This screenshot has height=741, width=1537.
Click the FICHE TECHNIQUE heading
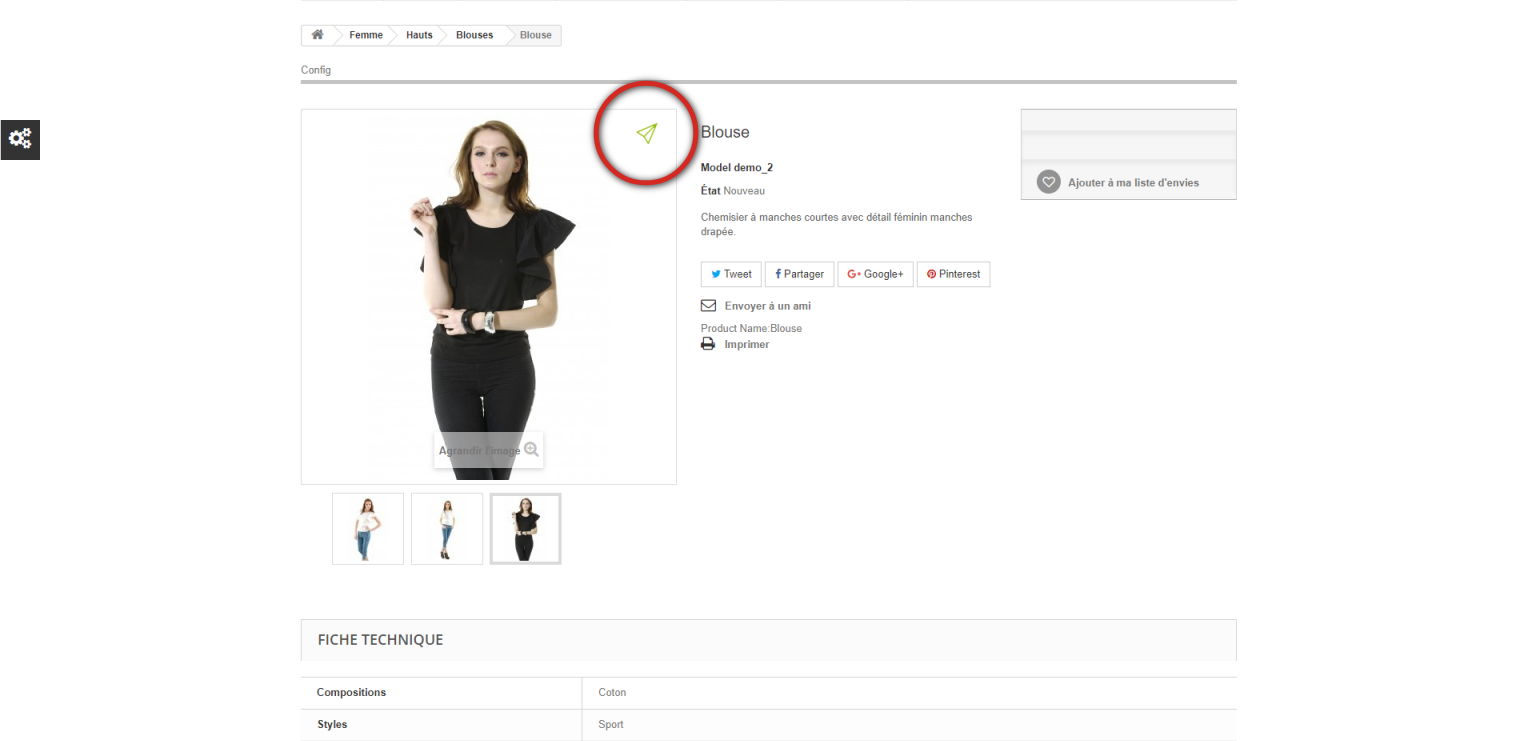pyautogui.click(x=380, y=640)
